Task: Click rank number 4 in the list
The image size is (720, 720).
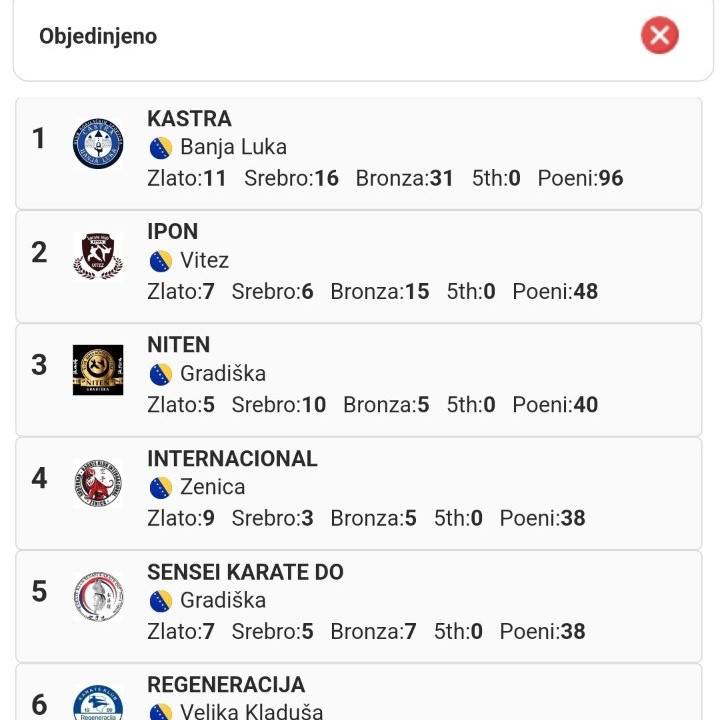Action: click(x=39, y=478)
